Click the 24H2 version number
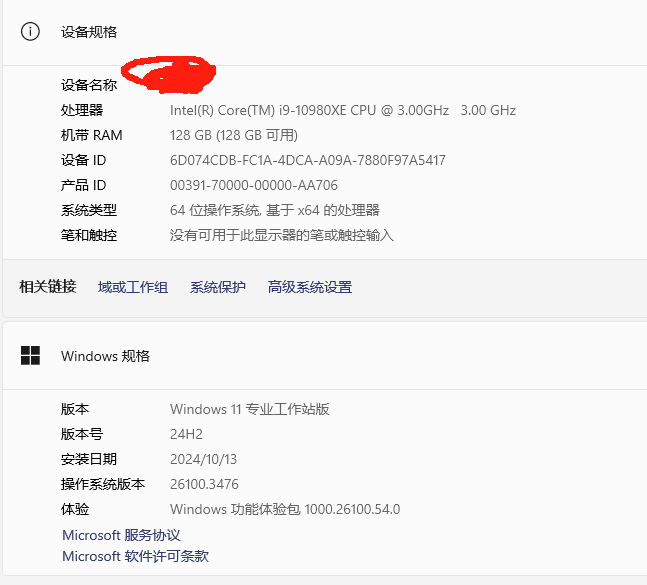This screenshot has width=647, height=585. (x=187, y=434)
